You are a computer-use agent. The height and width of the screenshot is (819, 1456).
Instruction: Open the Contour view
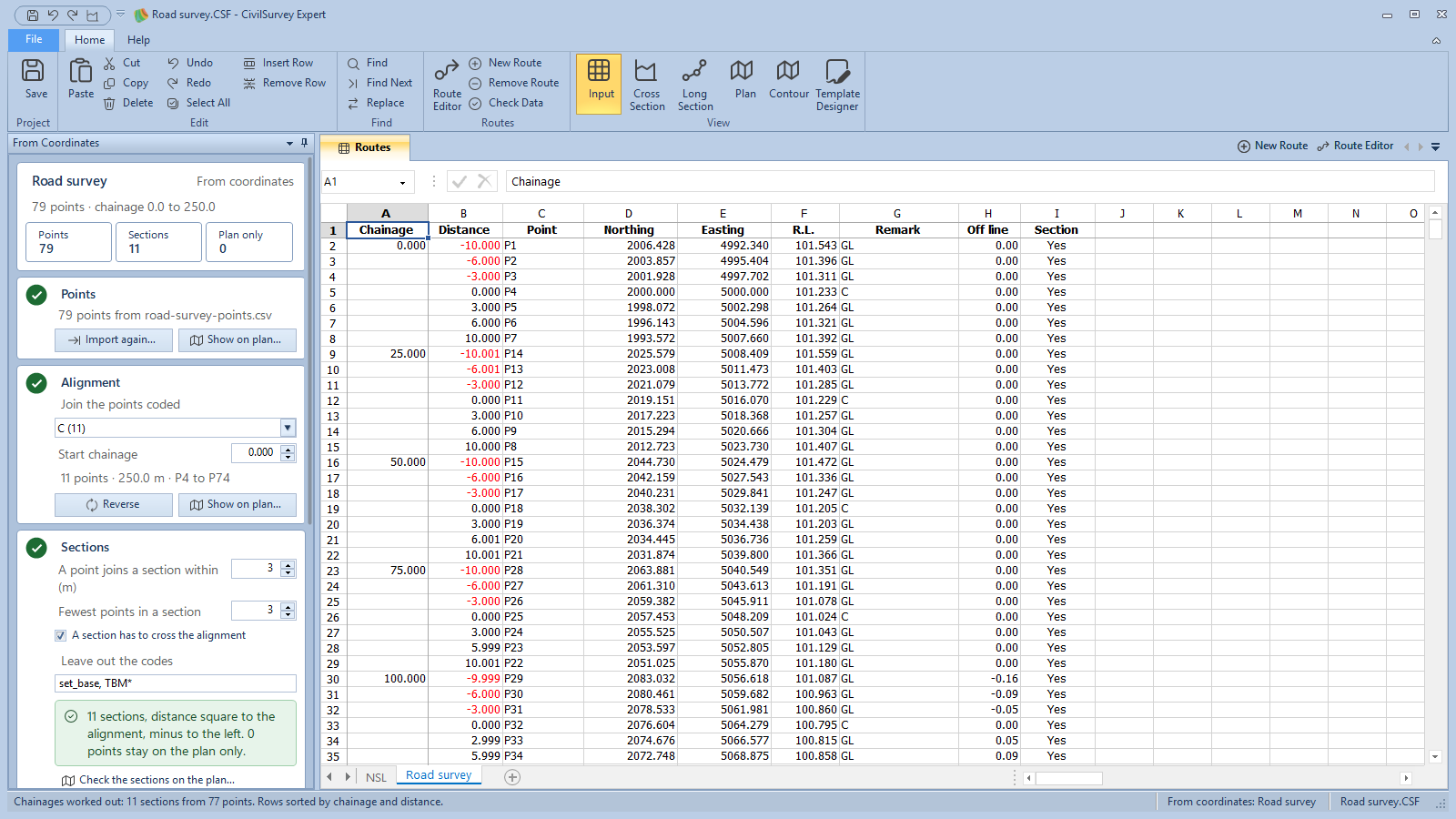pyautogui.click(x=789, y=79)
